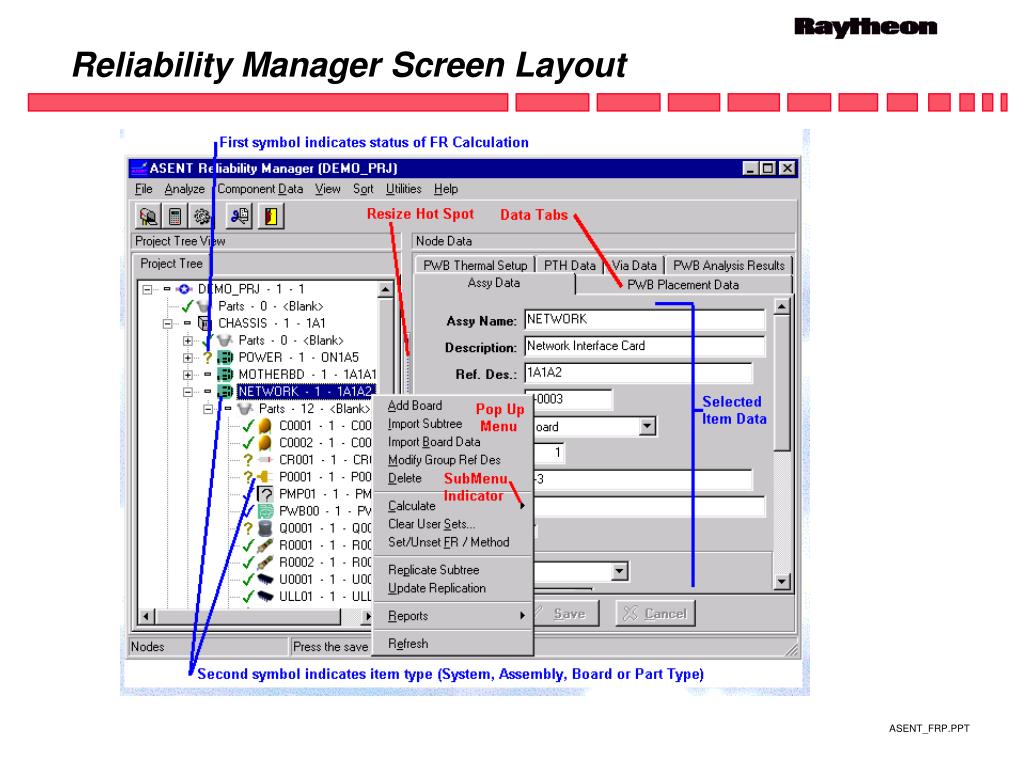
Task: Click the P0001 connector icon
Action: (264, 477)
